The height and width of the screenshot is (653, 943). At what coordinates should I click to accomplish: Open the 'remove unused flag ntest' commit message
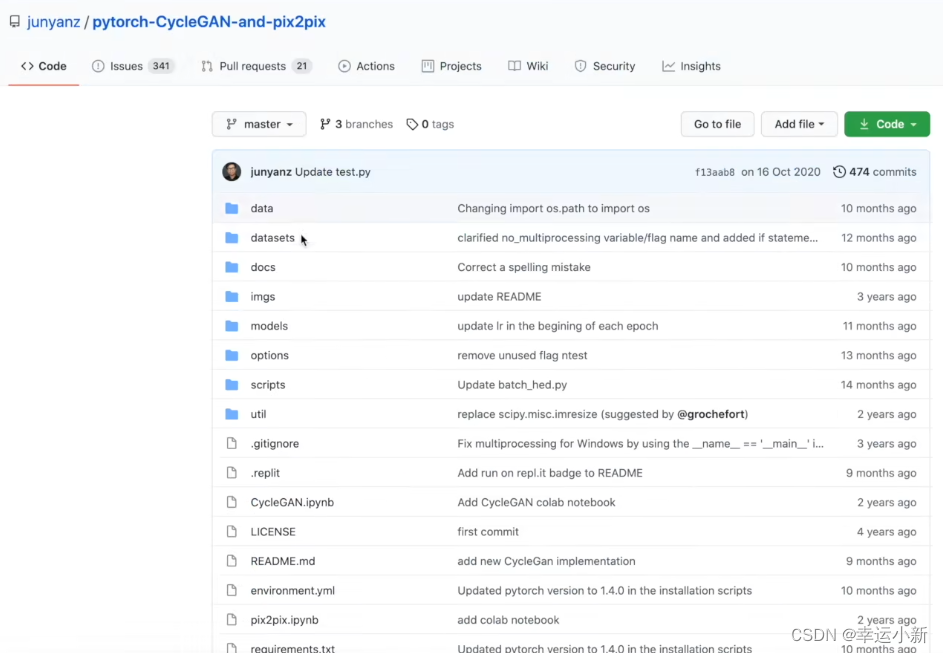523,355
